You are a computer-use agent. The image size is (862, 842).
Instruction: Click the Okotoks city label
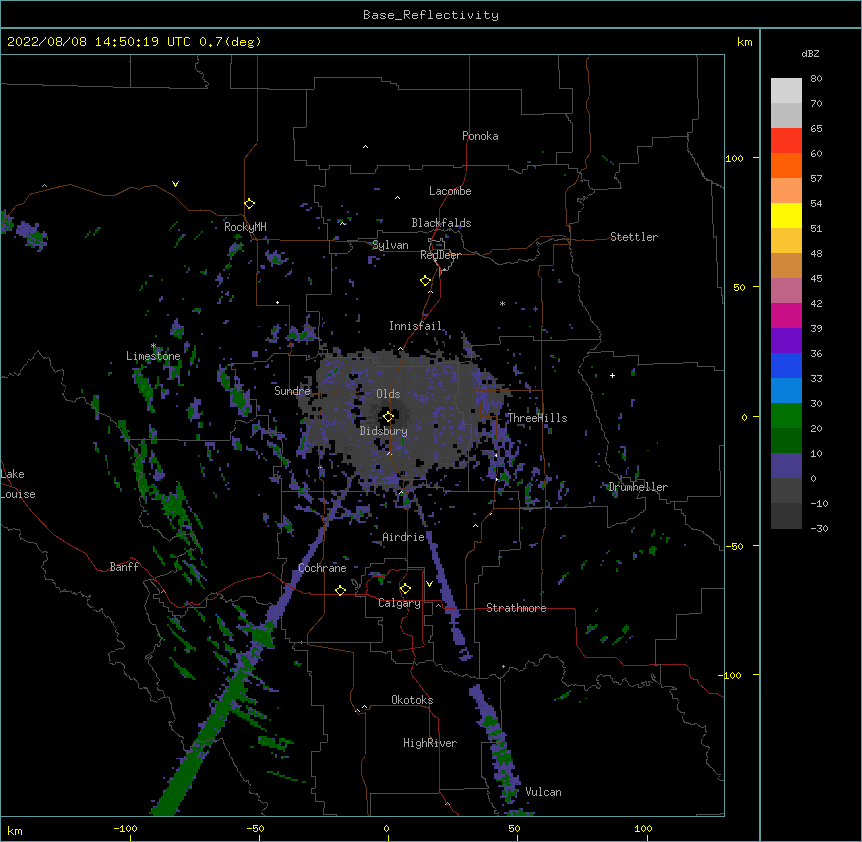click(x=412, y=700)
